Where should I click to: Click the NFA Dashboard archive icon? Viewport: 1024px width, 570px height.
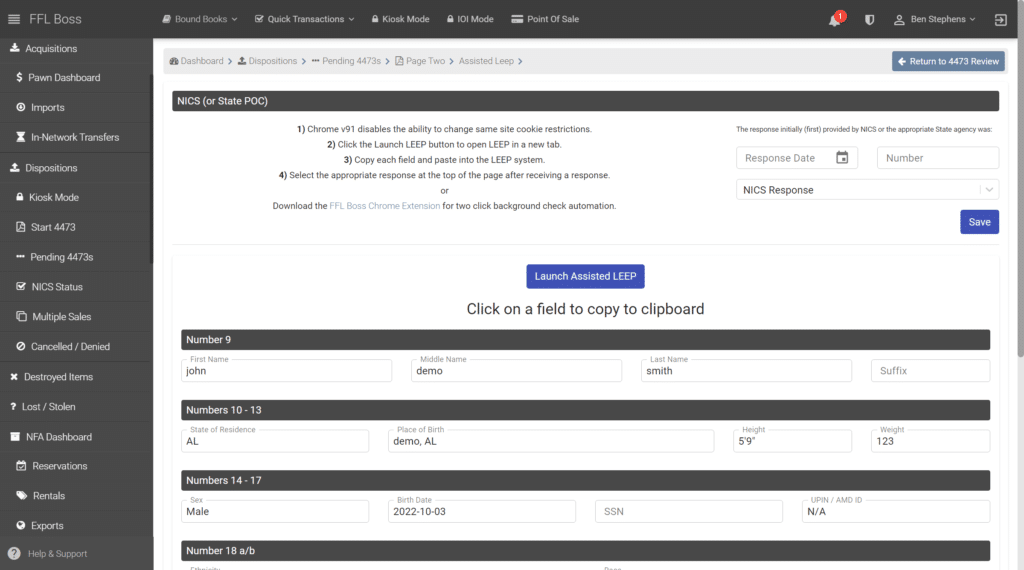click(15, 436)
